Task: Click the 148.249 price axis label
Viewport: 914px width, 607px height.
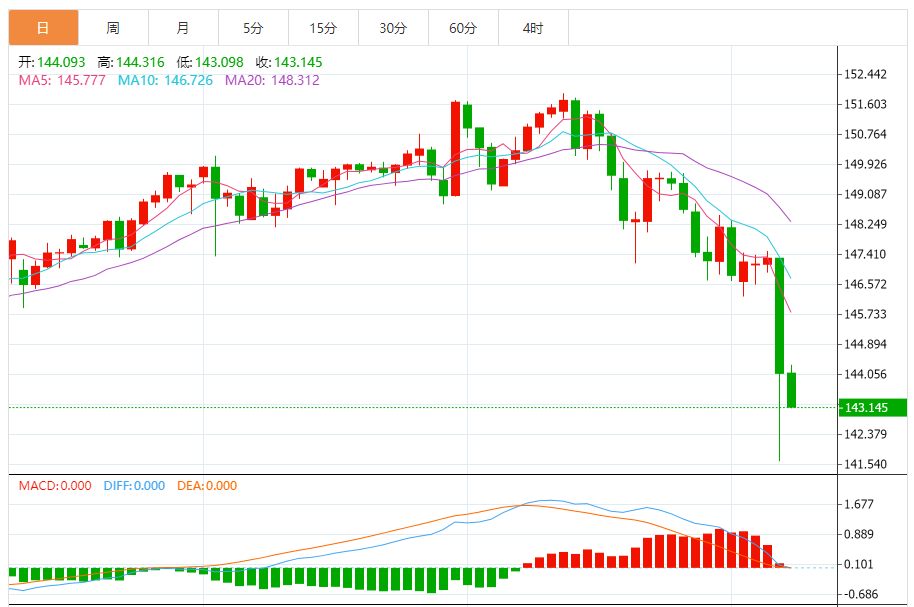Action: 865,224
